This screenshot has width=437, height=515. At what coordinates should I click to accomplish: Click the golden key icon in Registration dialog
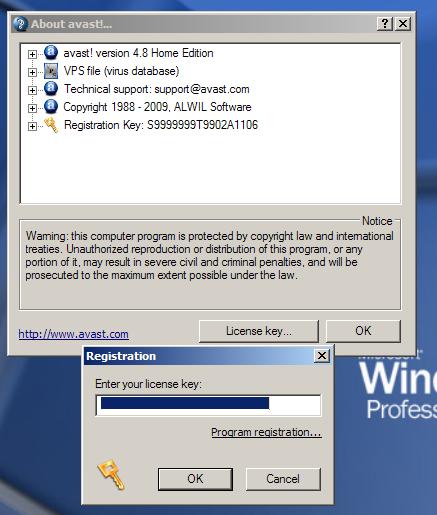click(111, 474)
